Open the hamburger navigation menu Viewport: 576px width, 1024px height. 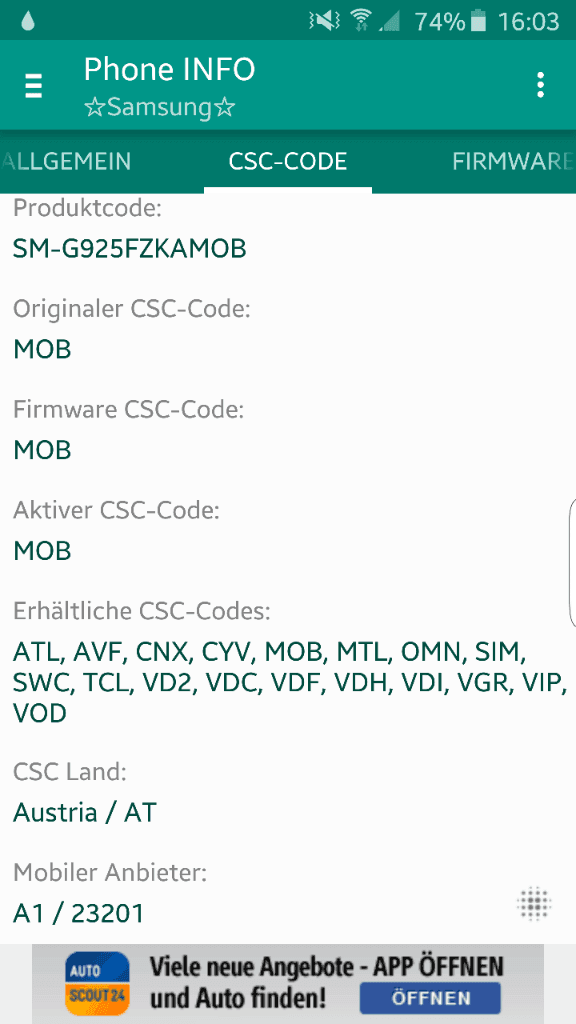click(34, 86)
